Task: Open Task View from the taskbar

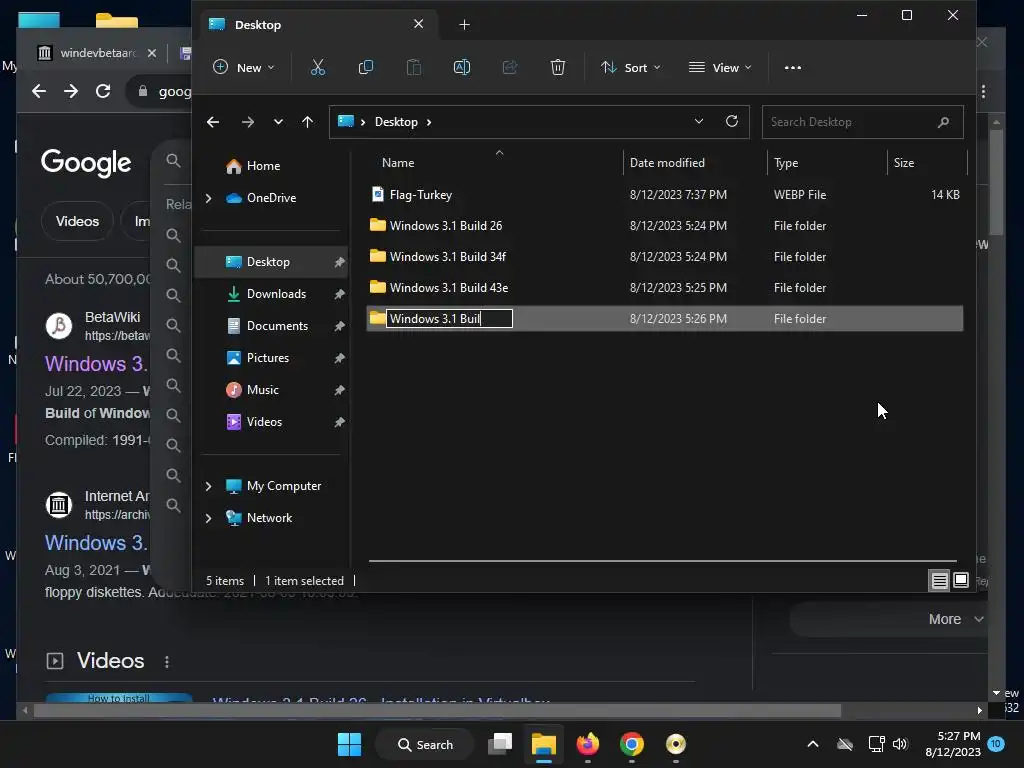Action: click(x=501, y=744)
